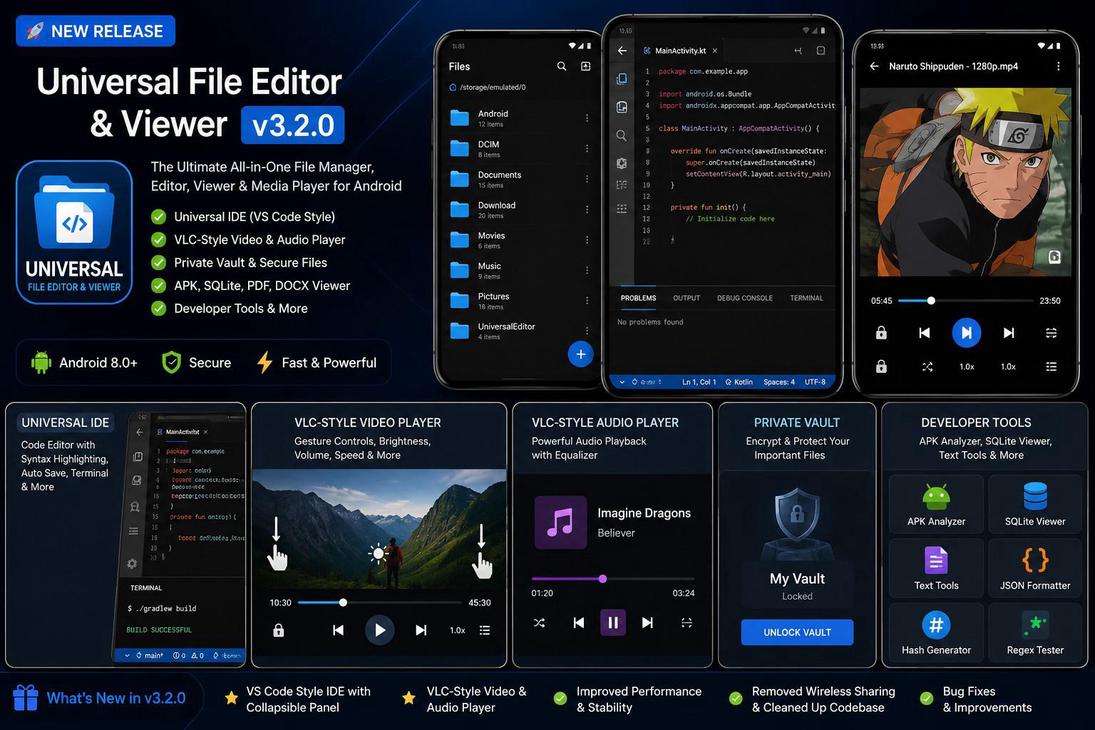Open the Hash Generator tool

tap(936, 632)
